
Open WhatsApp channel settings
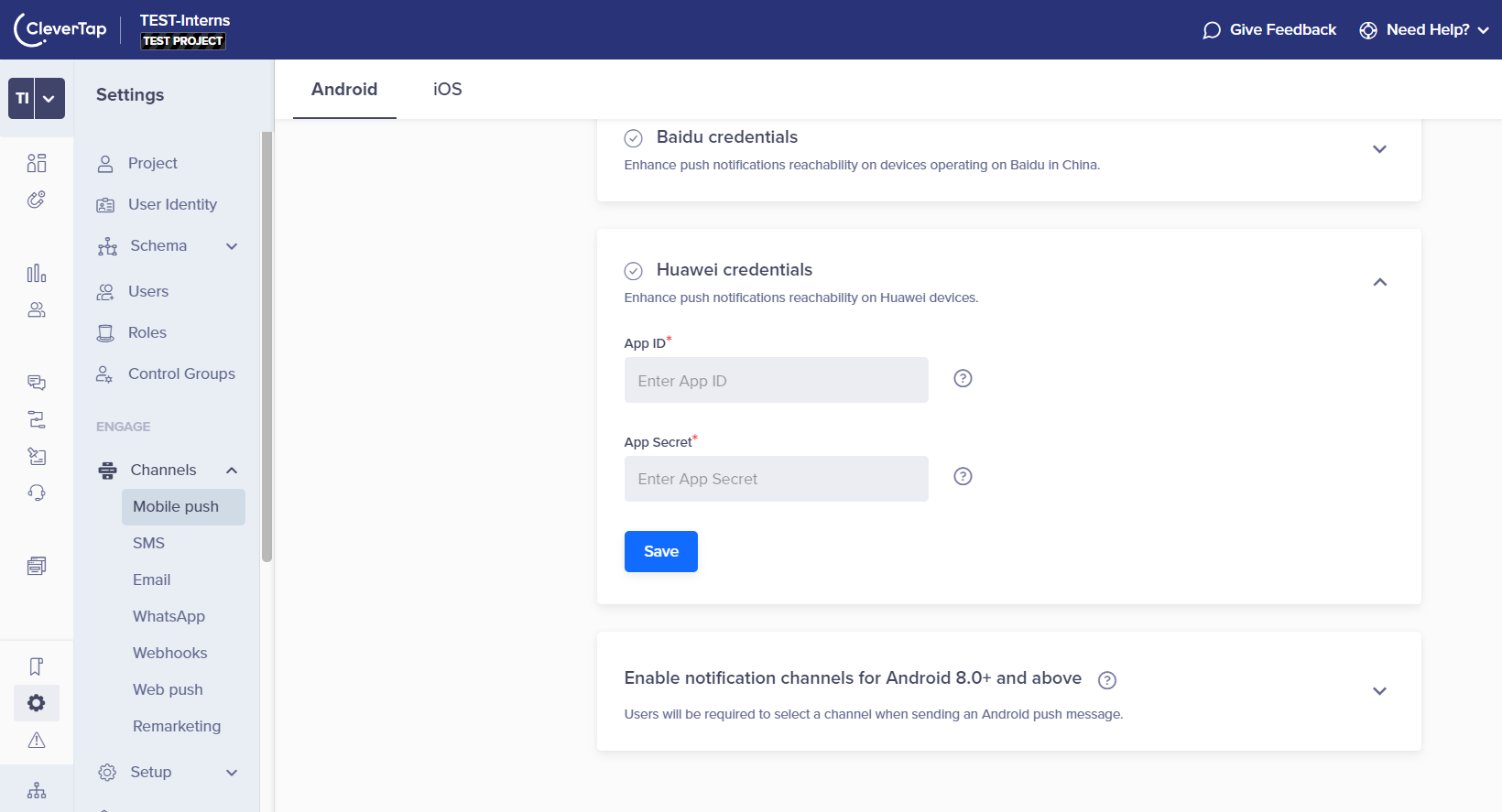coord(169,617)
